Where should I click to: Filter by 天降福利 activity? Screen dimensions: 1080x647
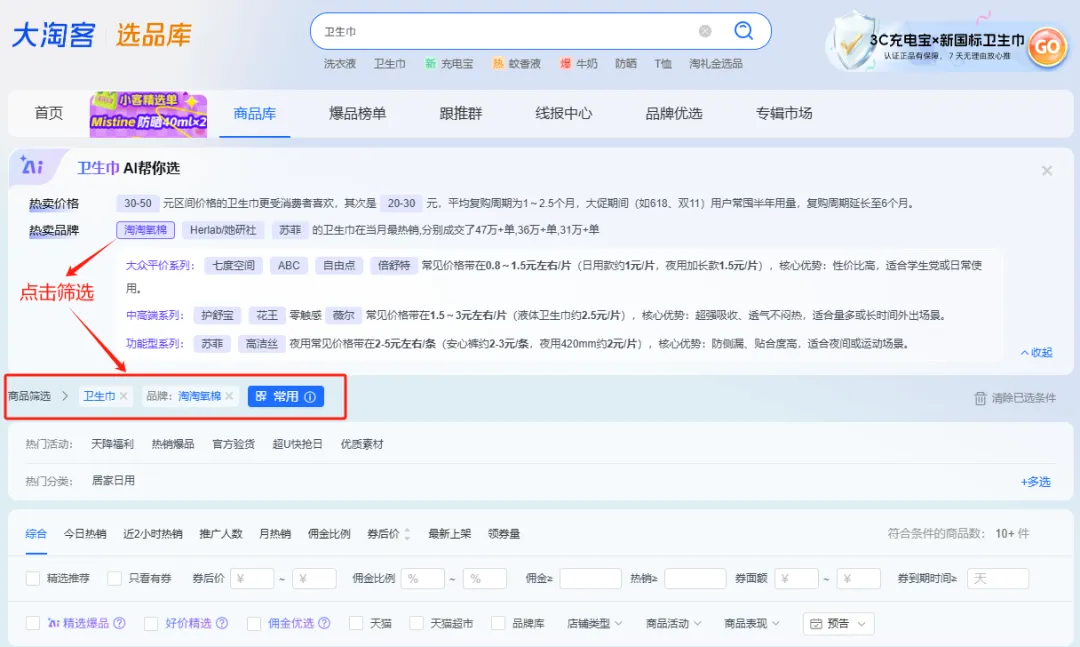point(112,444)
